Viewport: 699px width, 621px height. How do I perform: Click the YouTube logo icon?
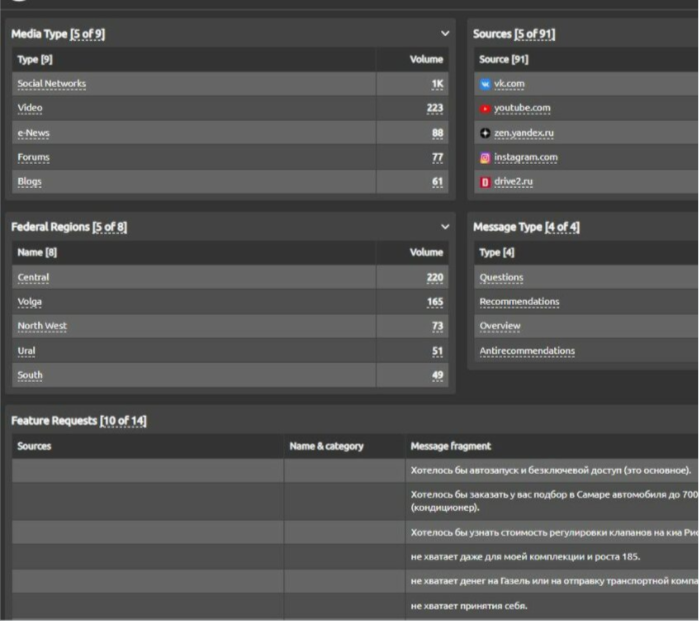[485, 108]
